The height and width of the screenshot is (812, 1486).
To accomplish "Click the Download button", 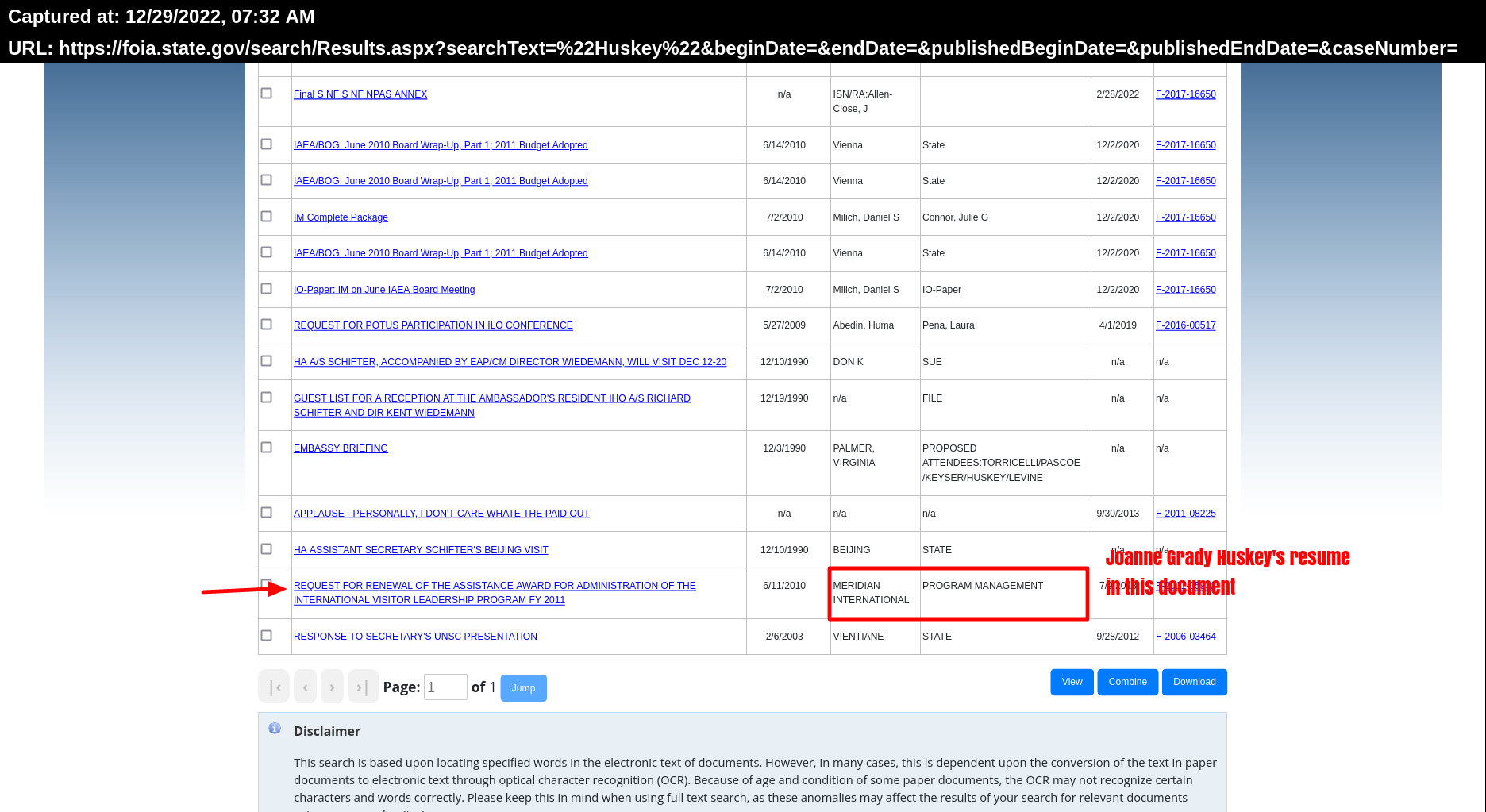I will tap(1194, 682).
